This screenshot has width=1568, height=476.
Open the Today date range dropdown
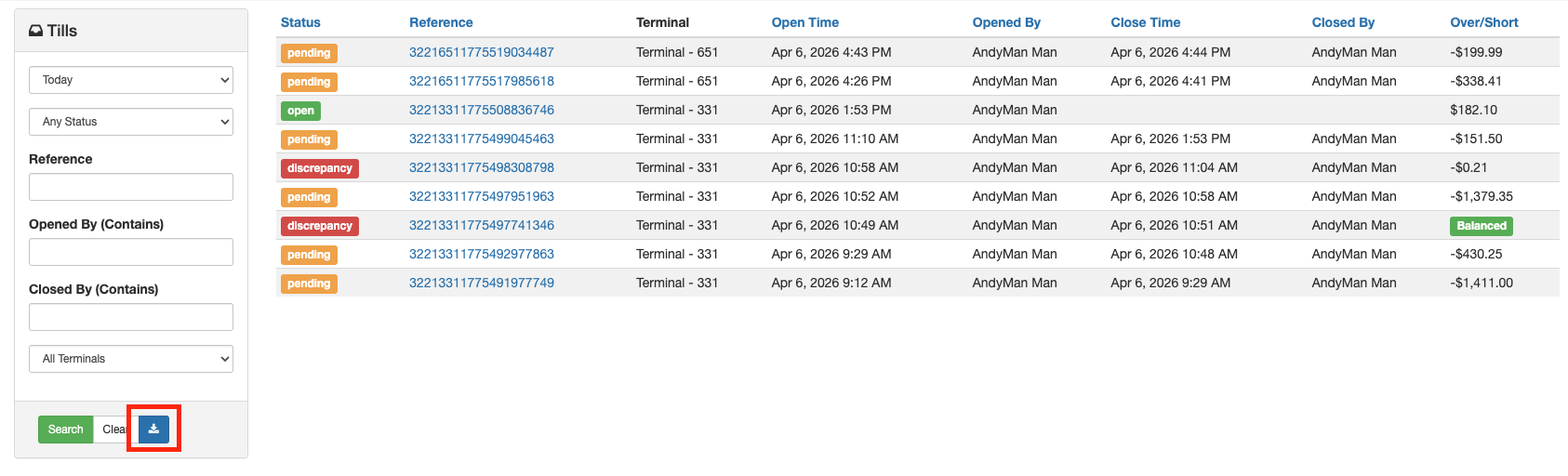point(131,80)
